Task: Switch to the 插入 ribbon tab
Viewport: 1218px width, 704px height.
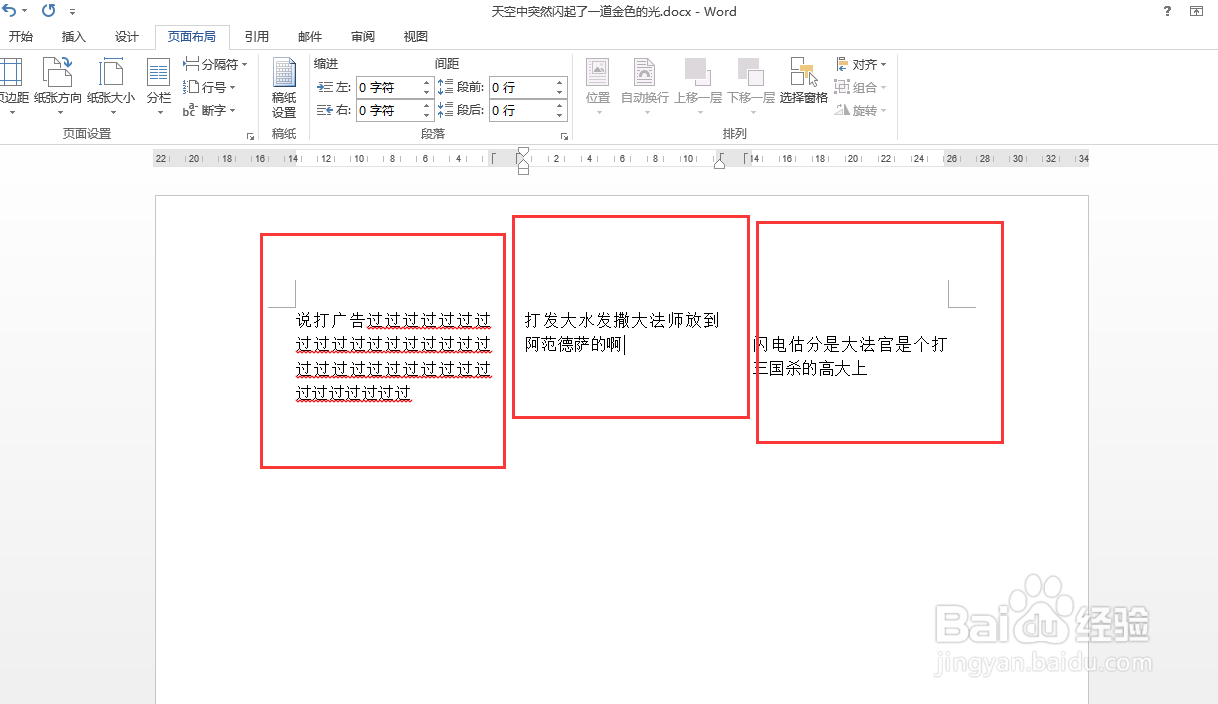Action: [x=73, y=36]
